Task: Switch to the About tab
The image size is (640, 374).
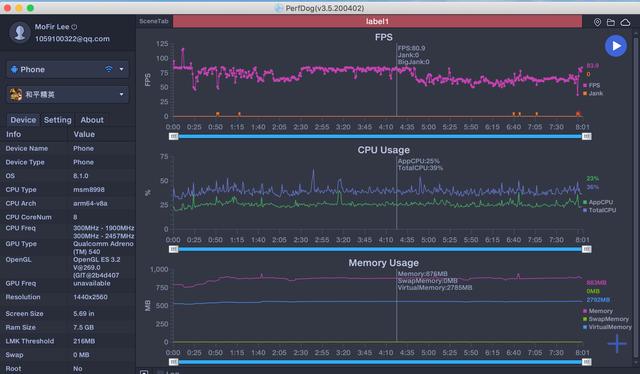Action: 92,120
